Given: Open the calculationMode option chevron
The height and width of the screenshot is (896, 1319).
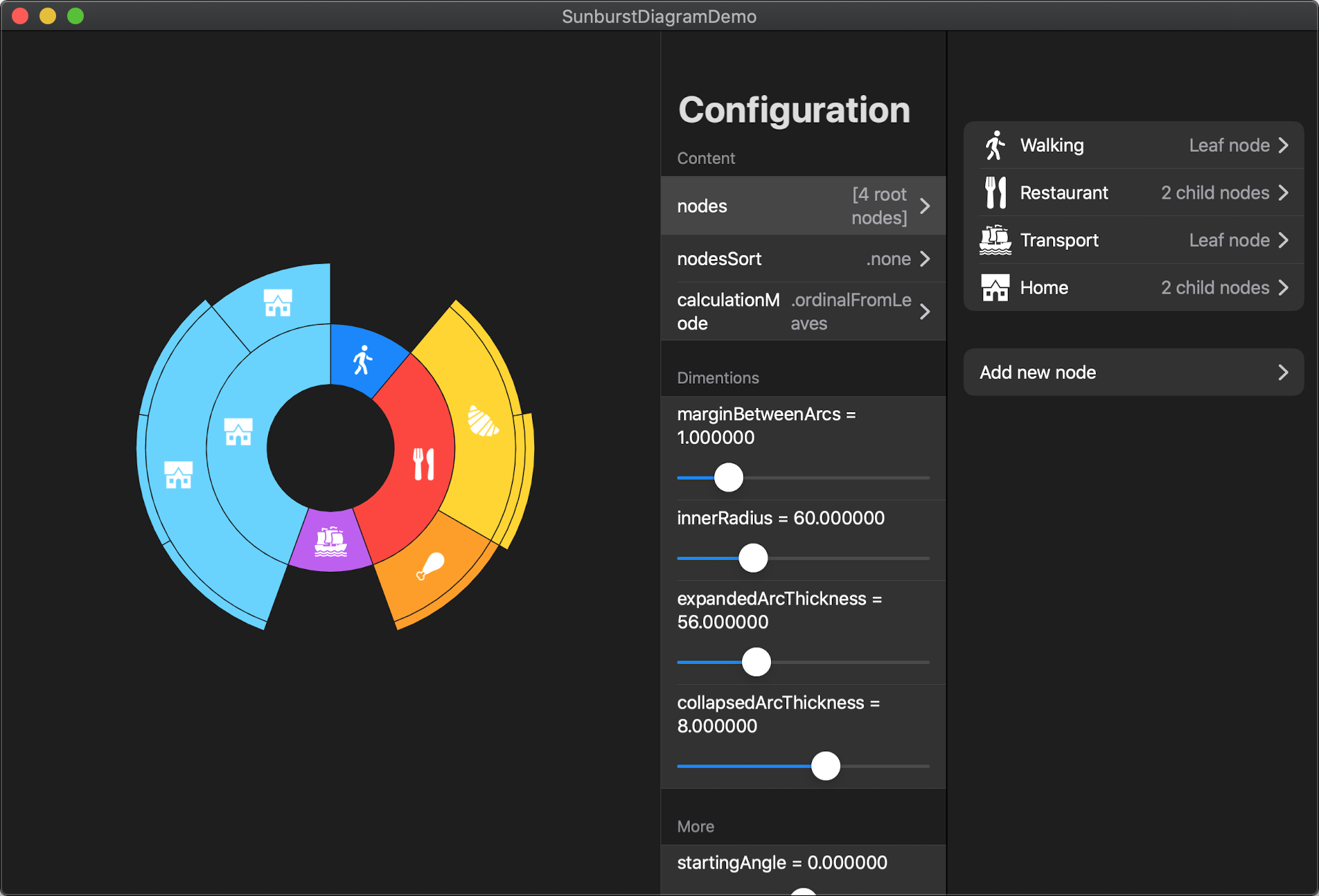Looking at the screenshot, I should pyautogui.click(x=925, y=312).
